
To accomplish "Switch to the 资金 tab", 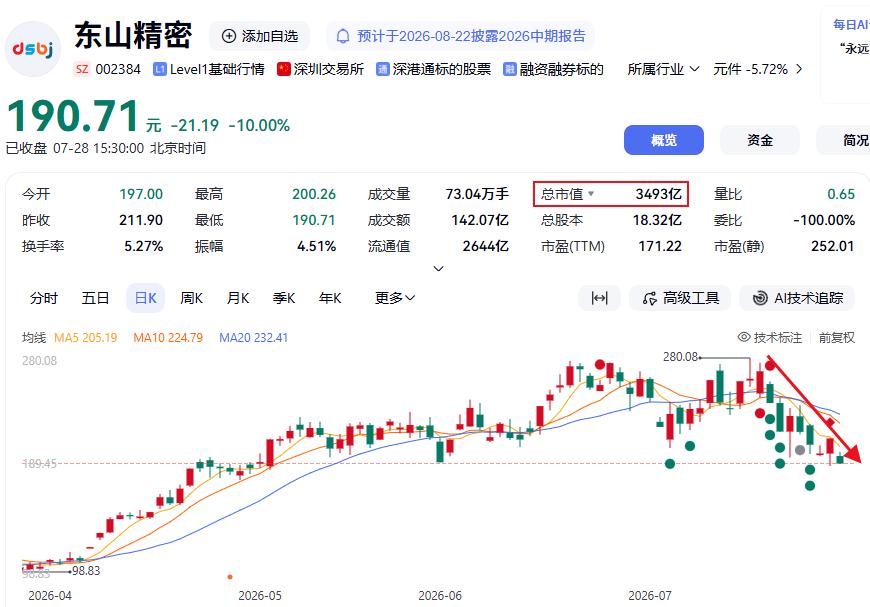I will point(760,140).
